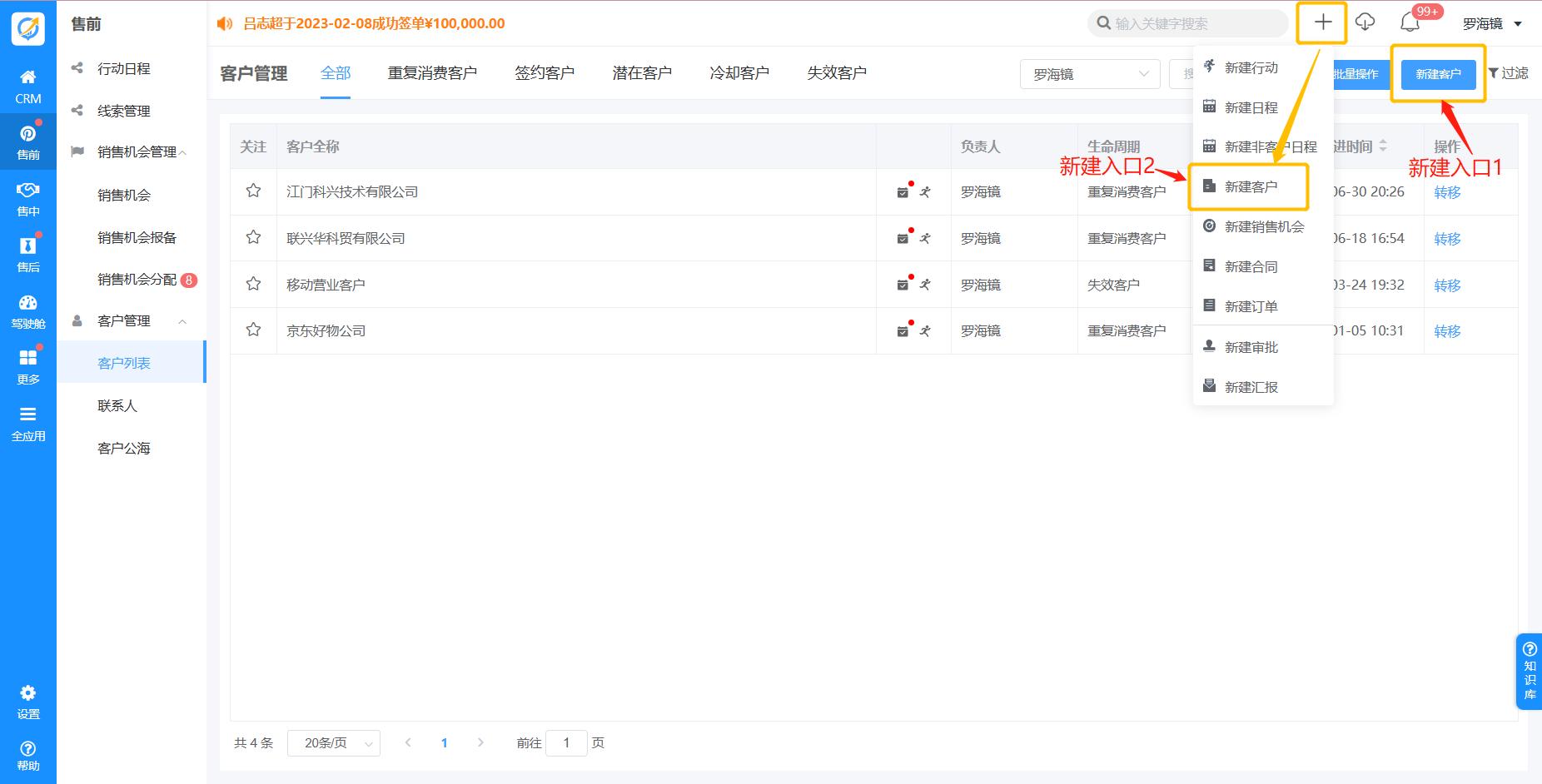This screenshot has width=1542, height=784.
Task: Open the 售中 module in sidebar
Action: 27,199
